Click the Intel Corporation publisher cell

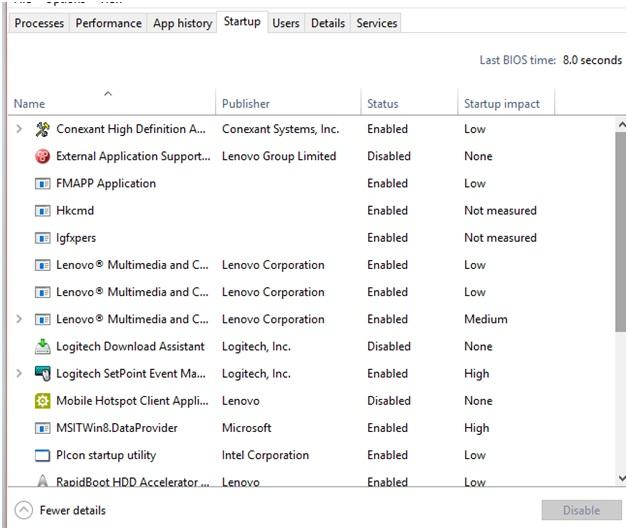click(x=265, y=455)
